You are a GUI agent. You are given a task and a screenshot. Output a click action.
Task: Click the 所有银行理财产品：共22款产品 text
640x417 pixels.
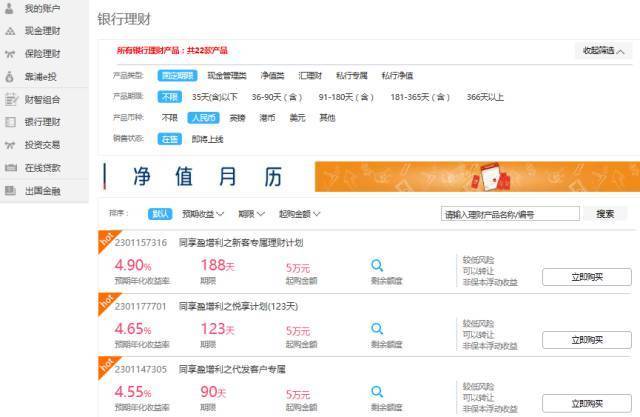click(x=172, y=51)
